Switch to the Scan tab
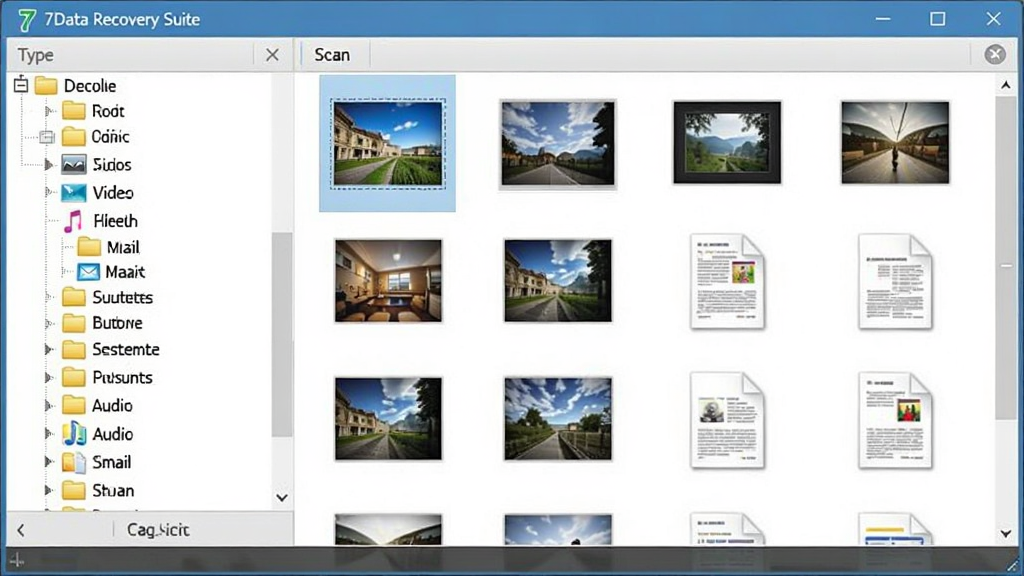Viewport: 1024px width, 576px height. pos(332,55)
